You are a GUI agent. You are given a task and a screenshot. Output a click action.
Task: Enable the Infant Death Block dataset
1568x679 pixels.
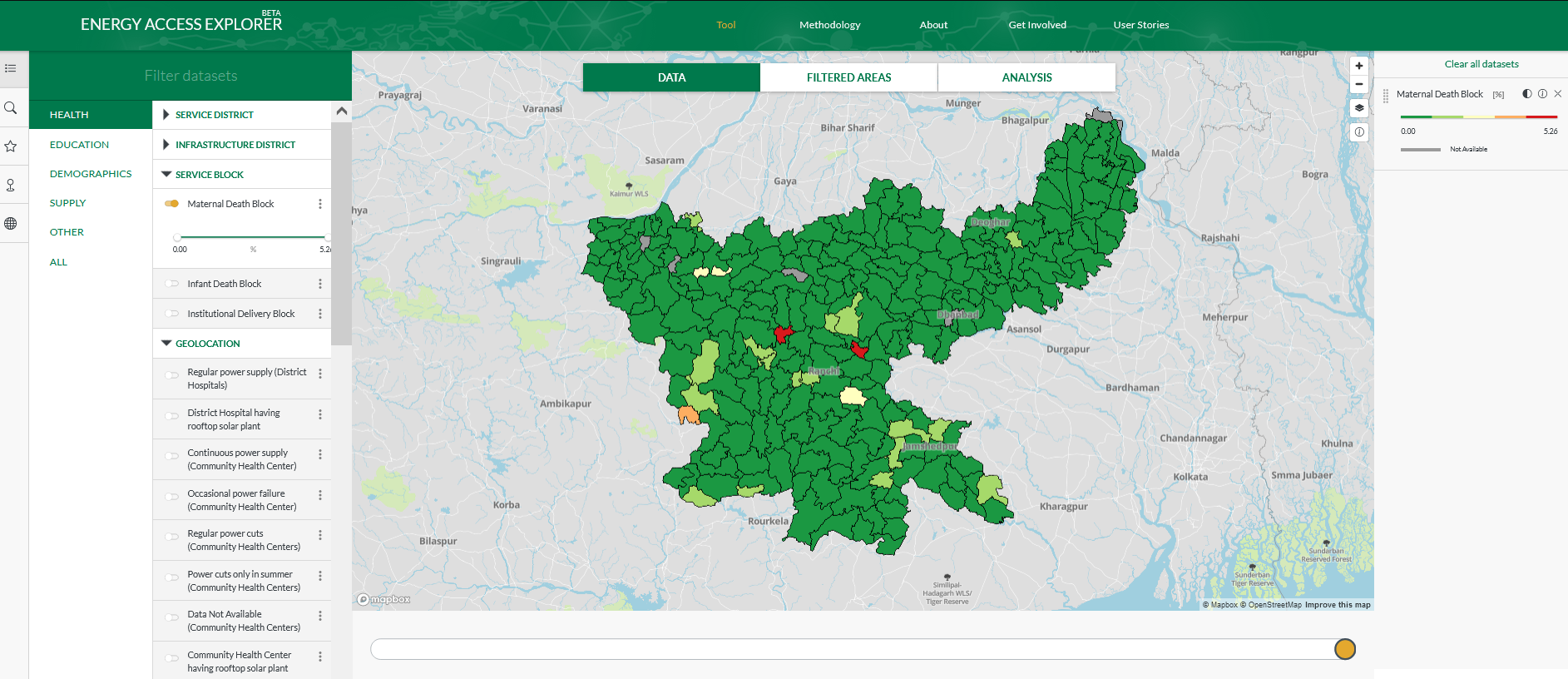[172, 284]
